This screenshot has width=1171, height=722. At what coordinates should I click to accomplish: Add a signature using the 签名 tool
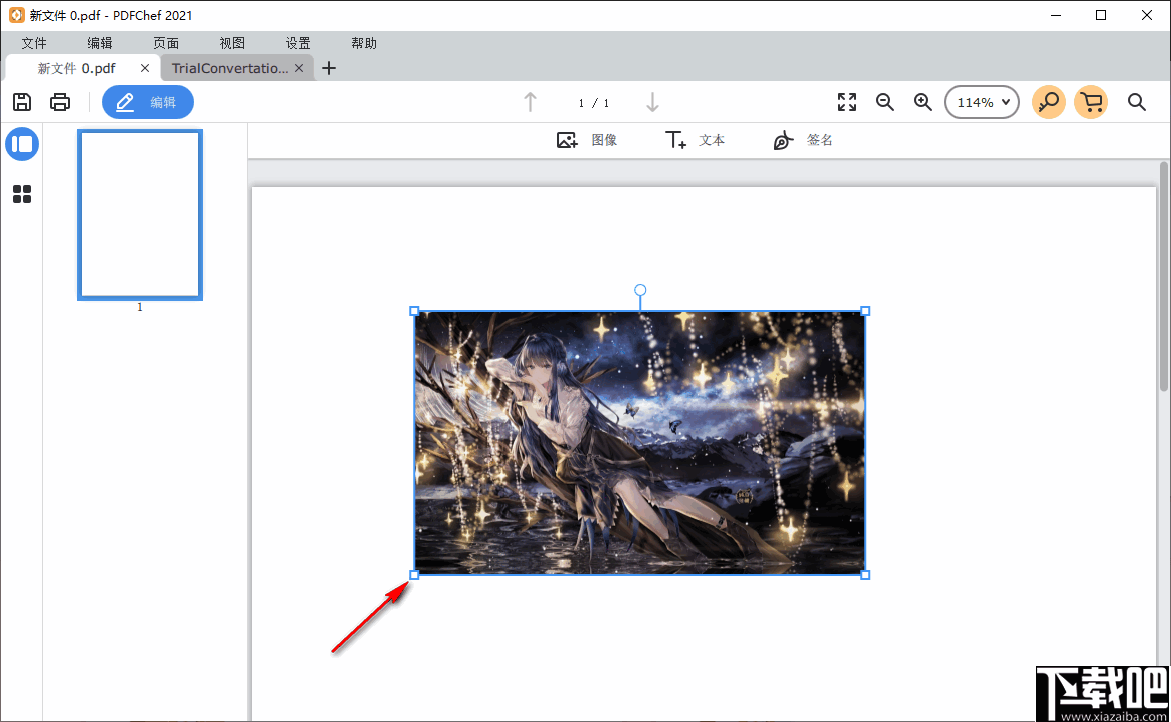[803, 140]
